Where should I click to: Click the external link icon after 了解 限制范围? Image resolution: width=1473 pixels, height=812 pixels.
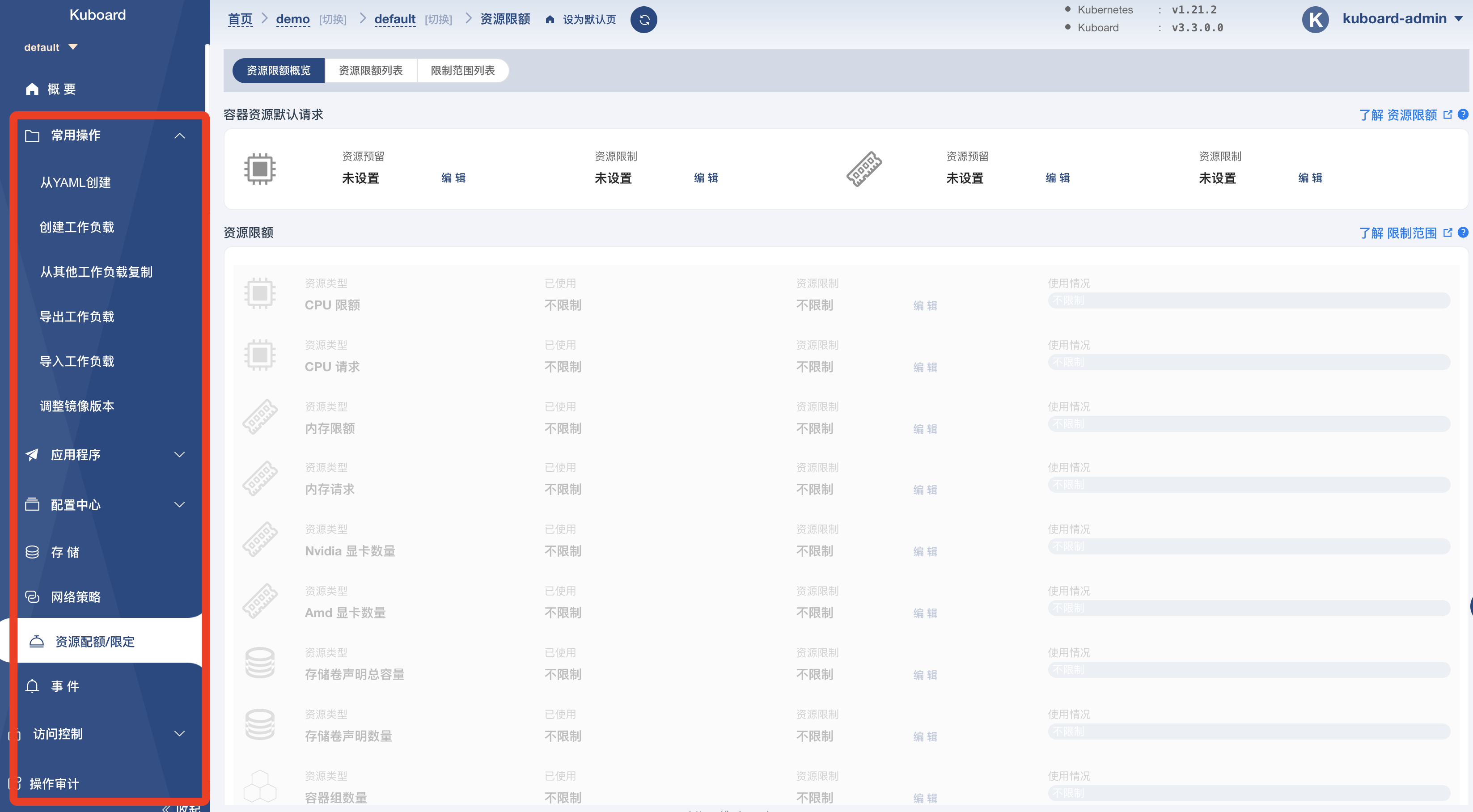point(1448,233)
